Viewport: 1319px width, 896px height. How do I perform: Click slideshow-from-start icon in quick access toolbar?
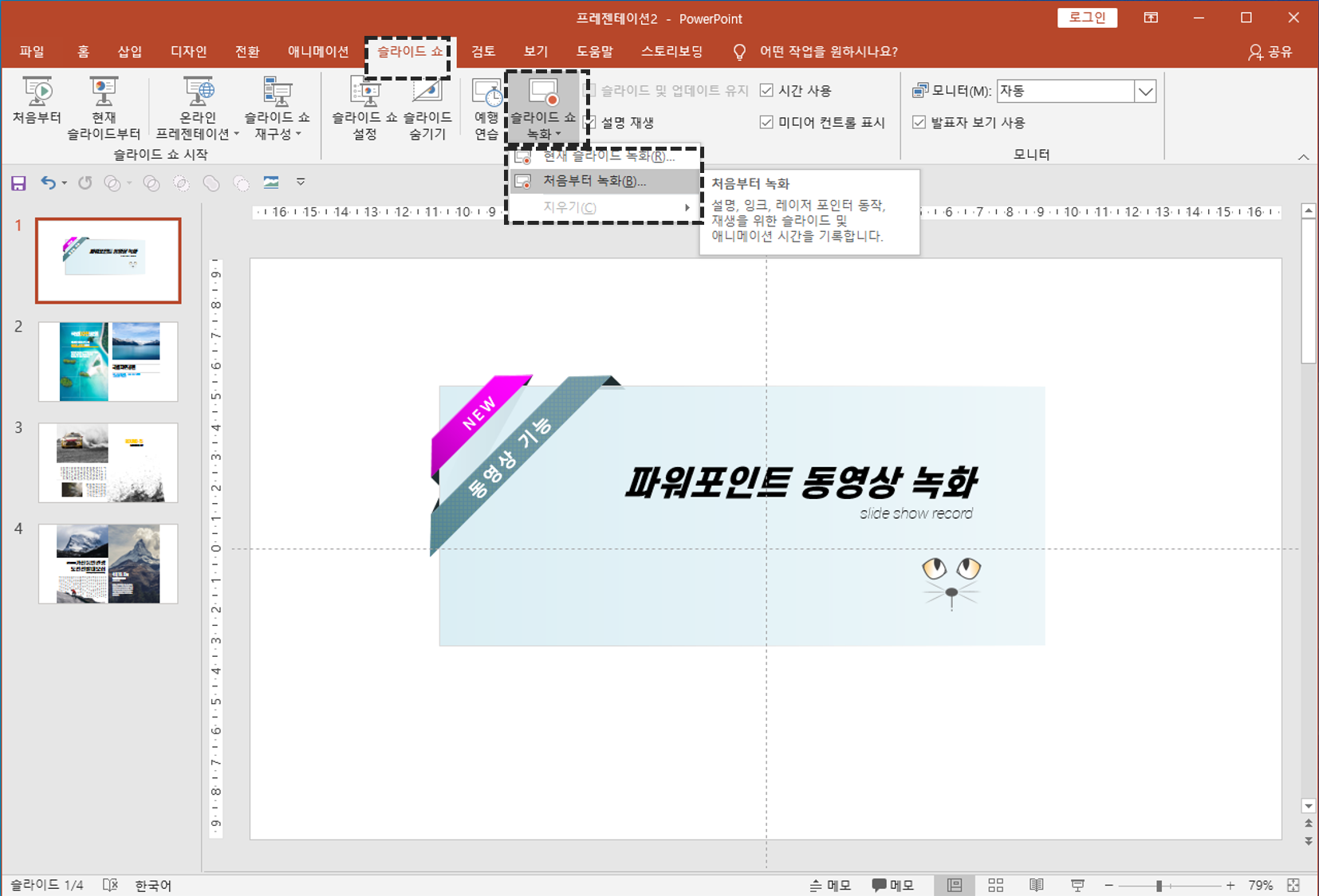271,183
